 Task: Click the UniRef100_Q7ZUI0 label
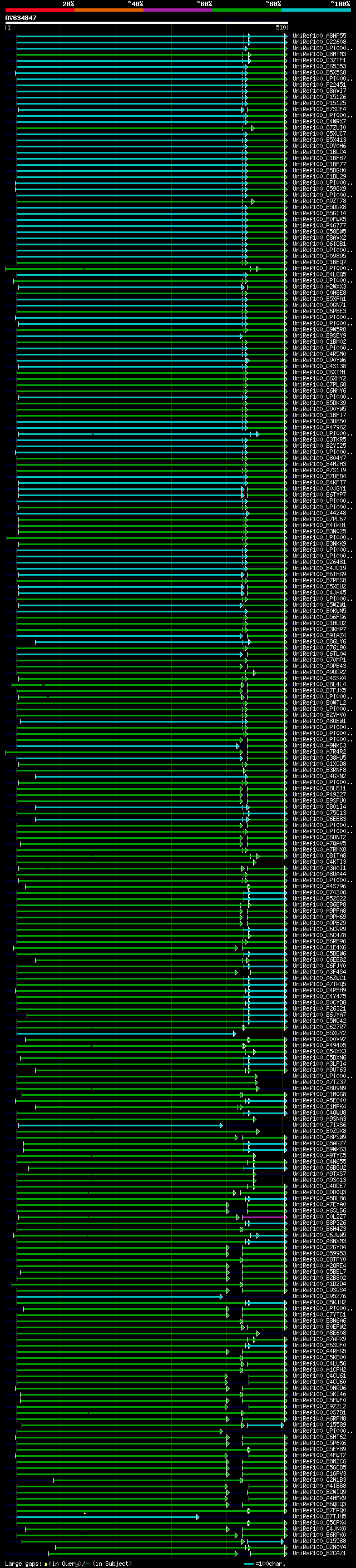click(319, 128)
